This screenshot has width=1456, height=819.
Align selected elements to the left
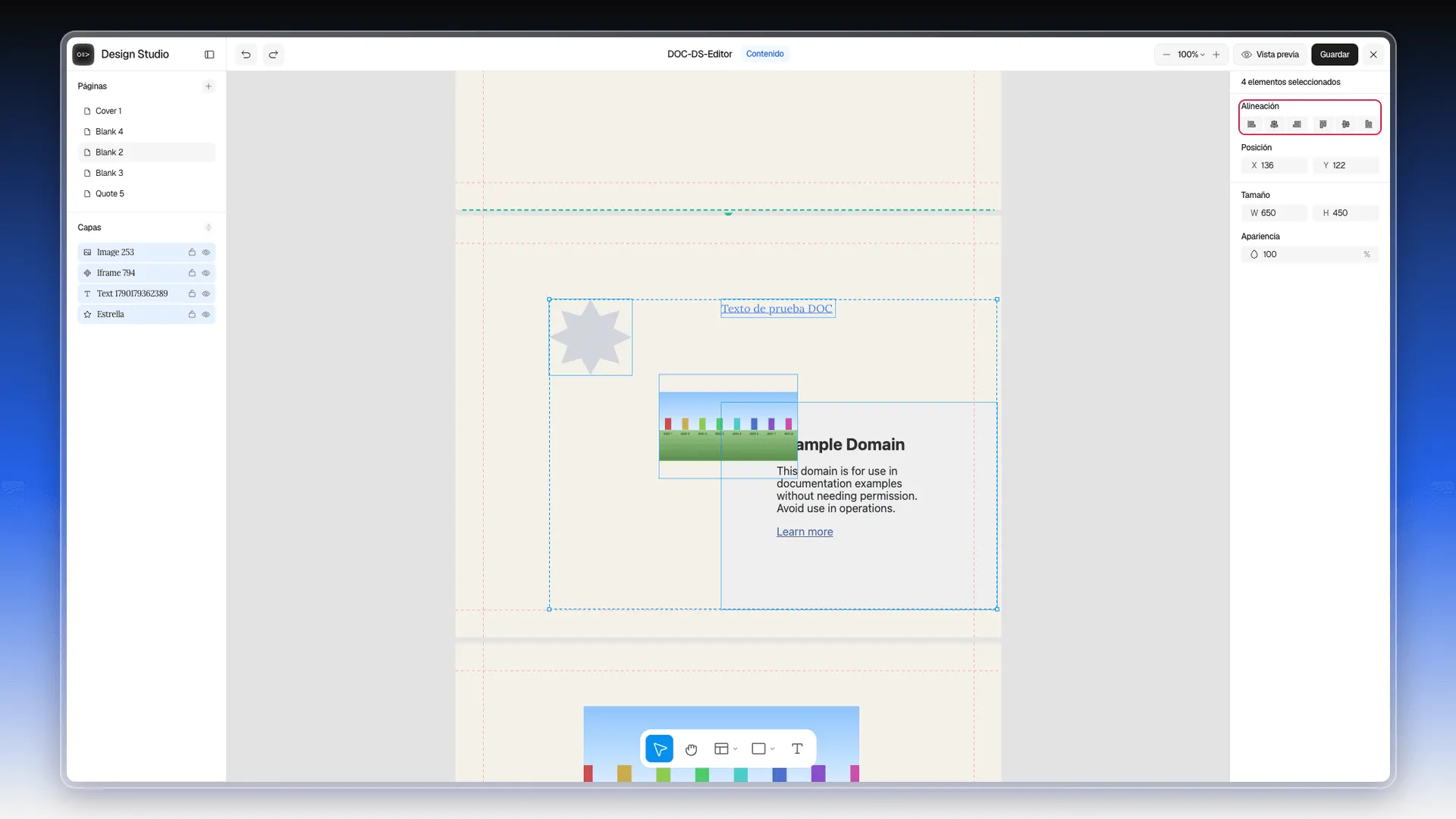coord(1251,124)
